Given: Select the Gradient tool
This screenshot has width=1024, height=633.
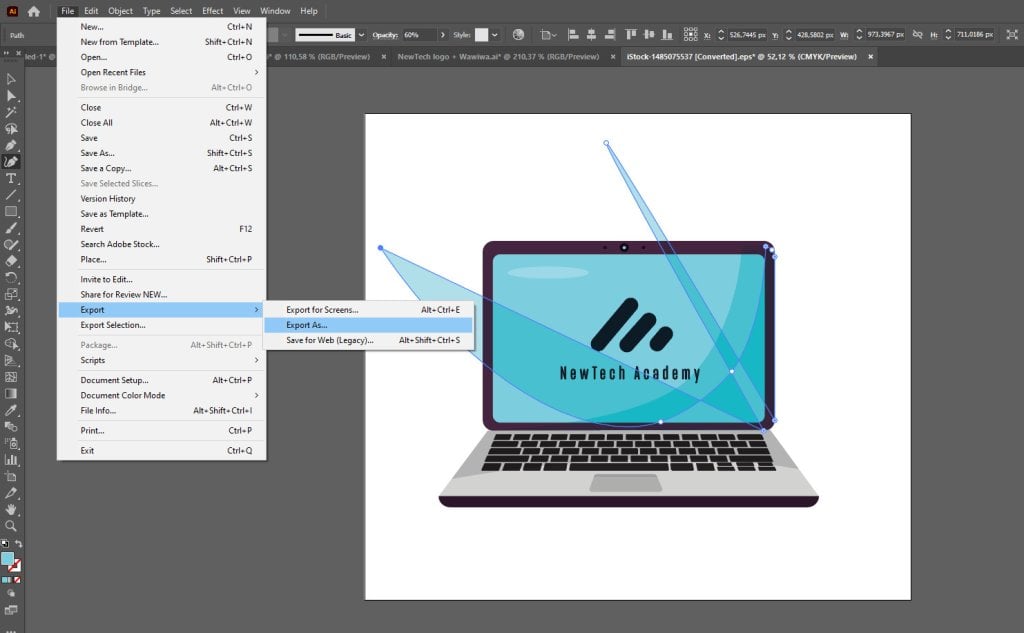Looking at the screenshot, I should (x=11, y=393).
